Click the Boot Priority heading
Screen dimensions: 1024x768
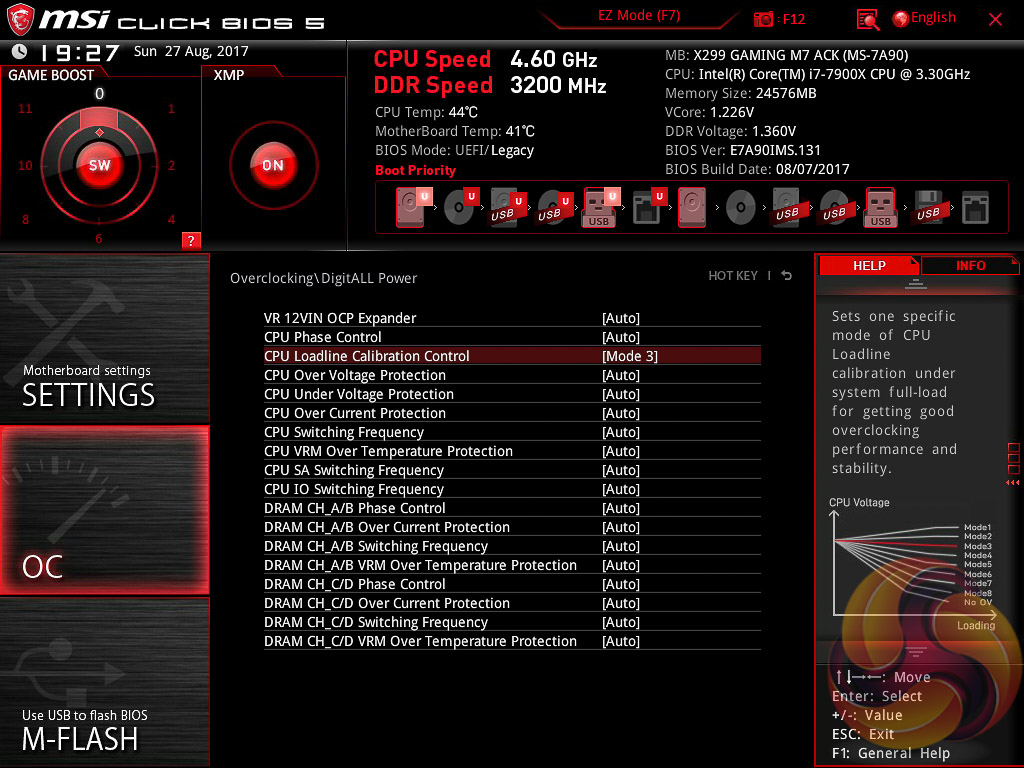[415, 170]
